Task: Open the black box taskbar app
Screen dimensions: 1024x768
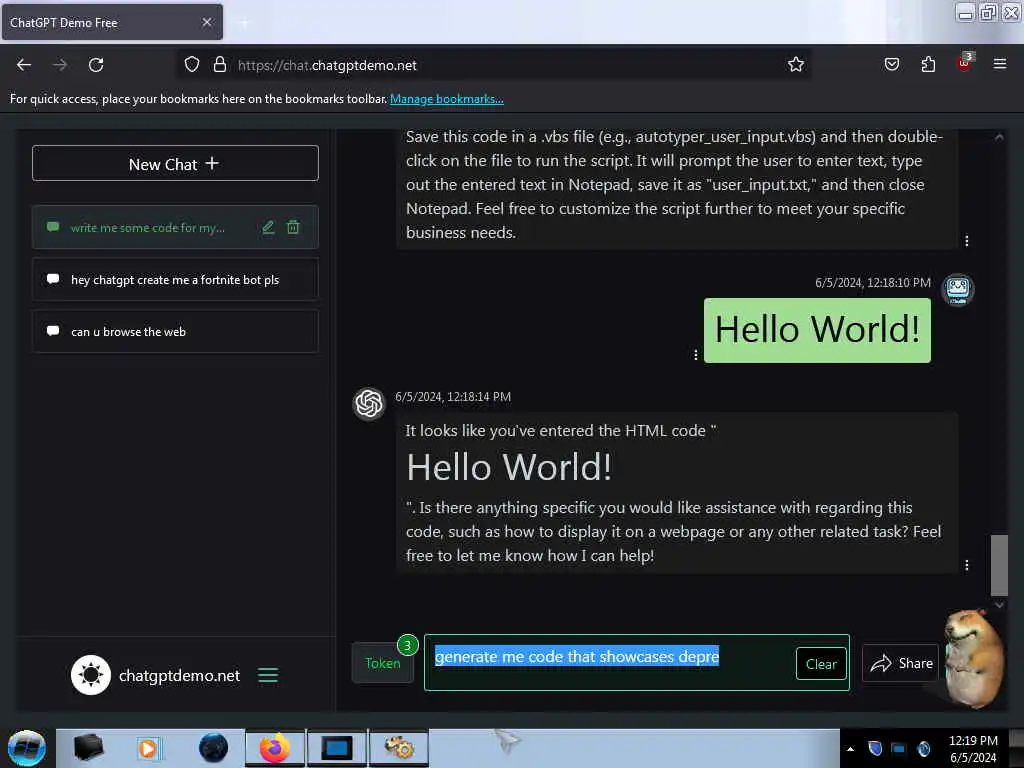Action: point(88,748)
